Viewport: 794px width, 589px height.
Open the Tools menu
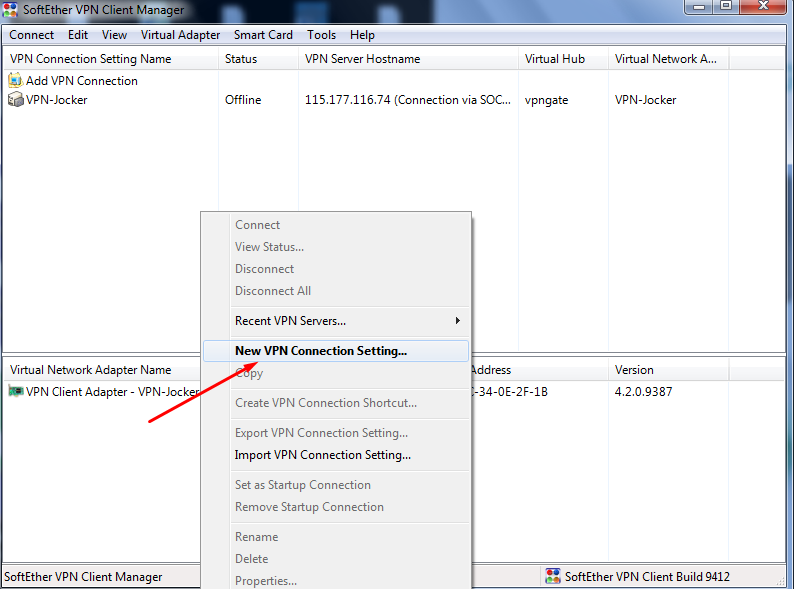322,35
